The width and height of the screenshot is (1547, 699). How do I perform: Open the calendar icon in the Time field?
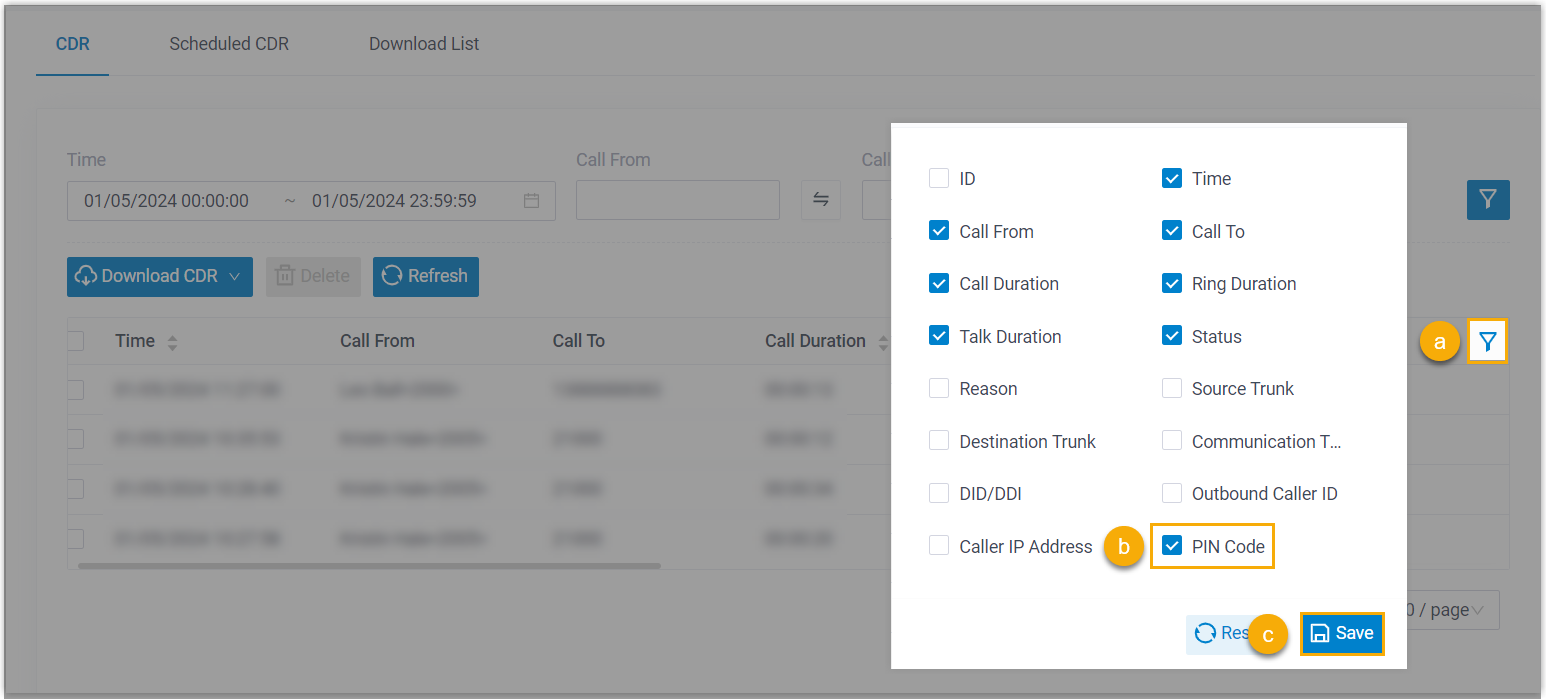[531, 200]
